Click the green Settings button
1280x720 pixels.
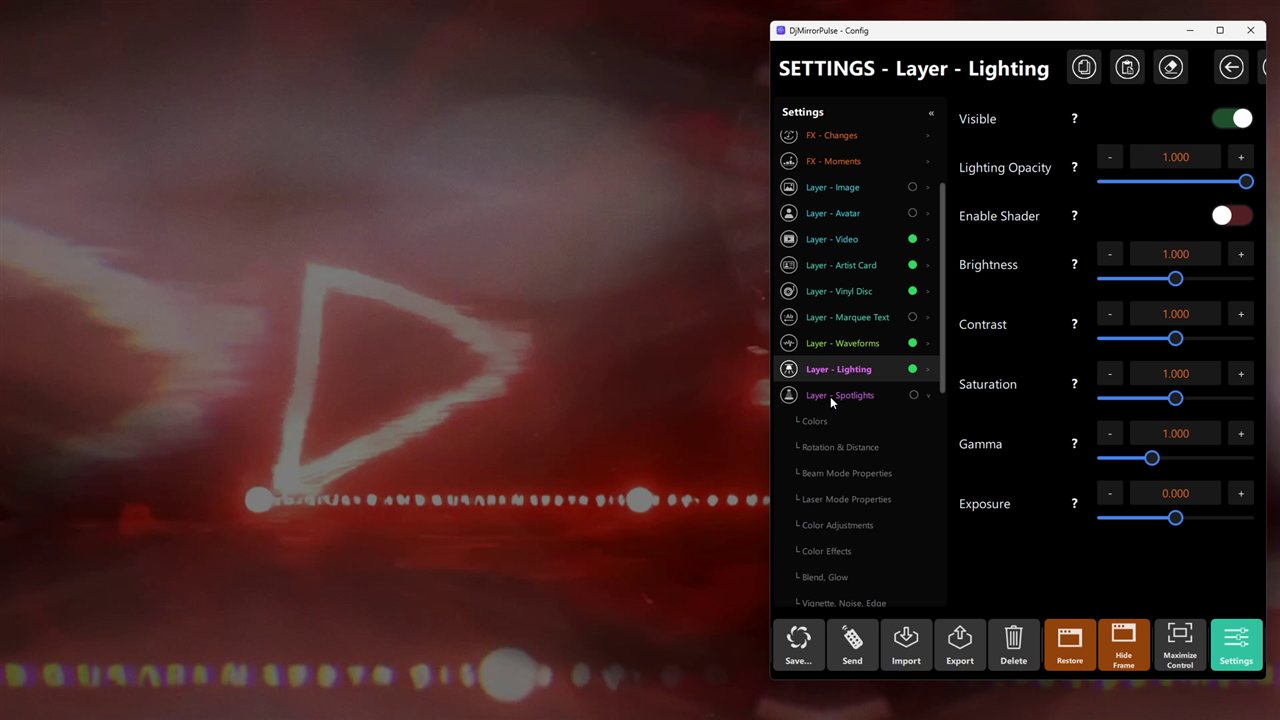[x=1236, y=645]
